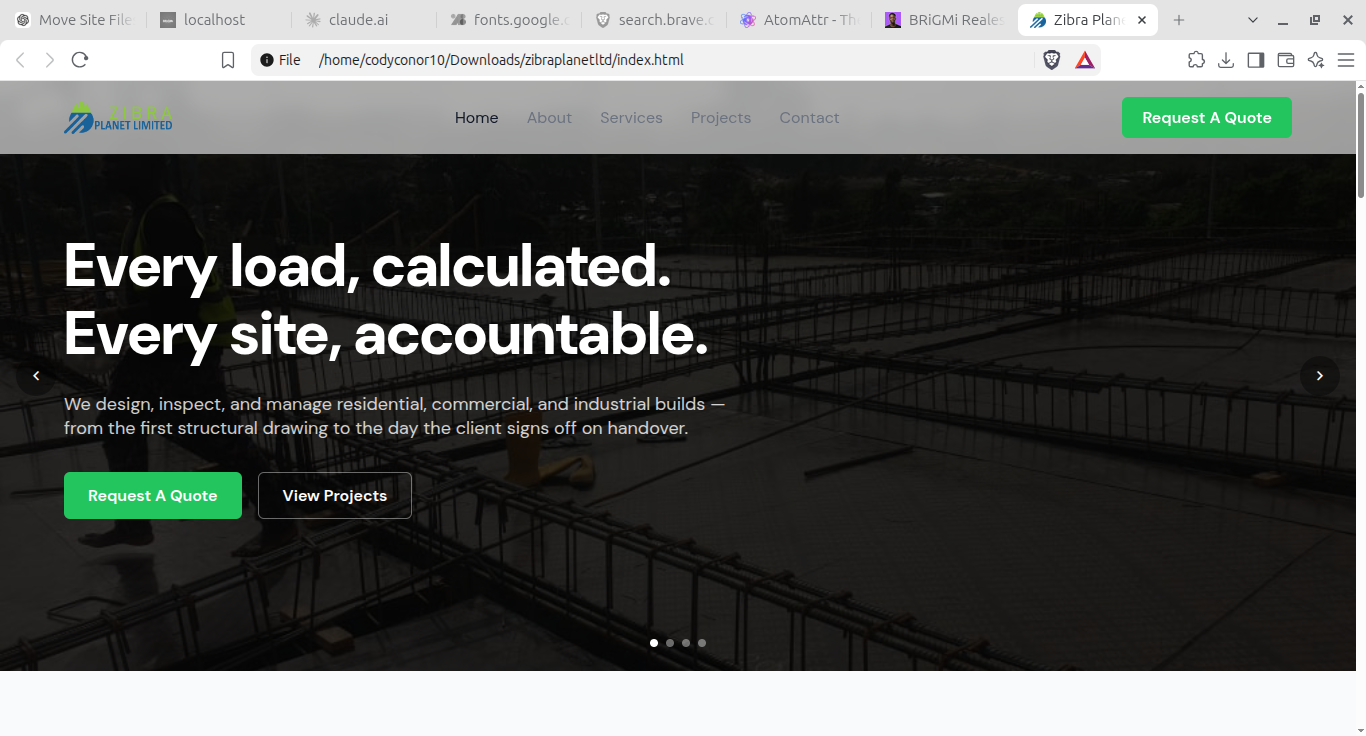Screen dimensions: 1366x736
Task: Click the browser forward arrow
Action: point(50,60)
